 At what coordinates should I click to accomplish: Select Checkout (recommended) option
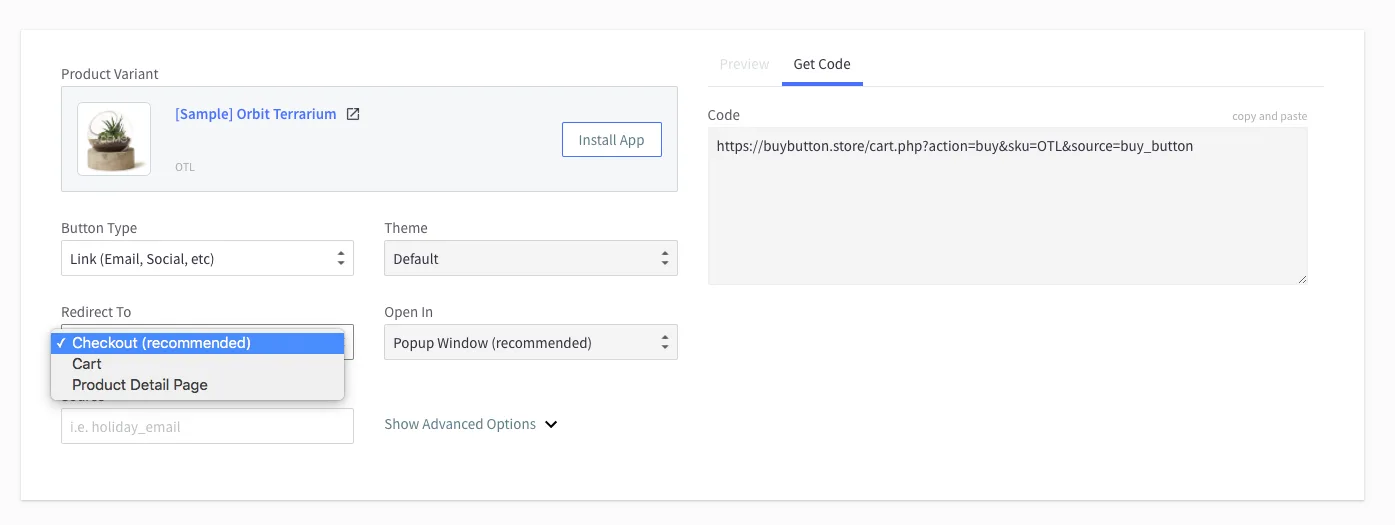tap(161, 343)
